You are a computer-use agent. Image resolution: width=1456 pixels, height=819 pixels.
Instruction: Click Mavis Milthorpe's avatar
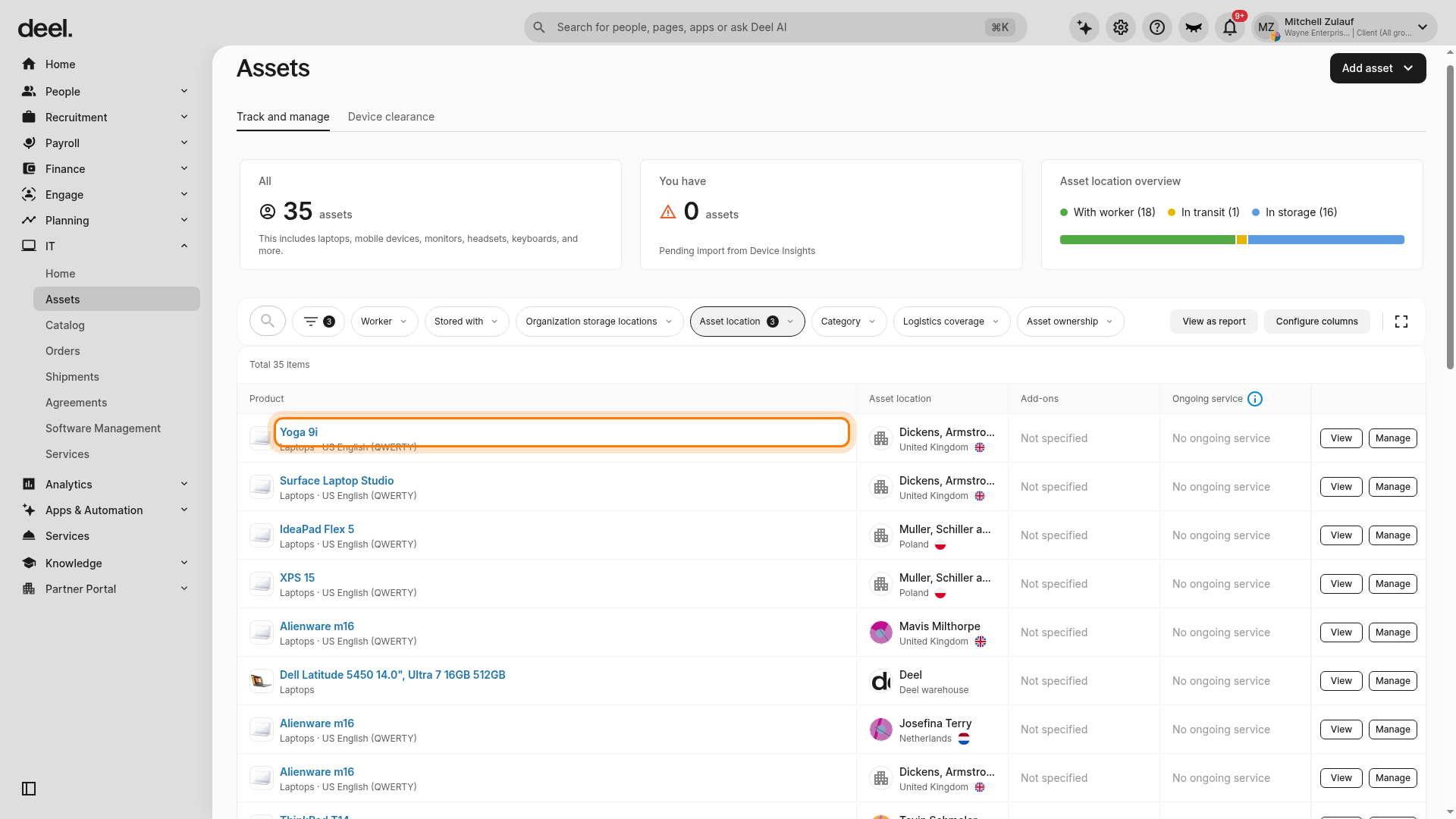pos(881,632)
